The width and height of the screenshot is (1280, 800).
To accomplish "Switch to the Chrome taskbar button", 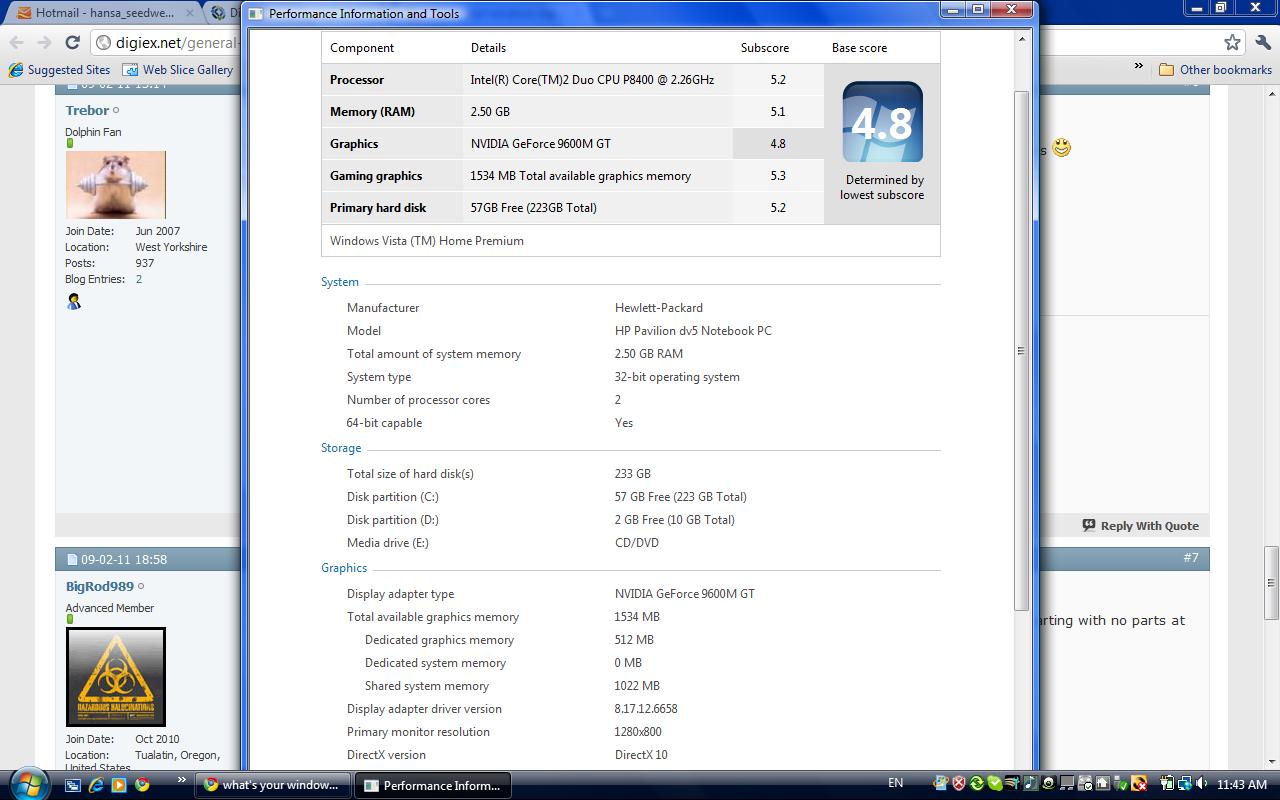I will pyautogui.click(x=273, y=785).
